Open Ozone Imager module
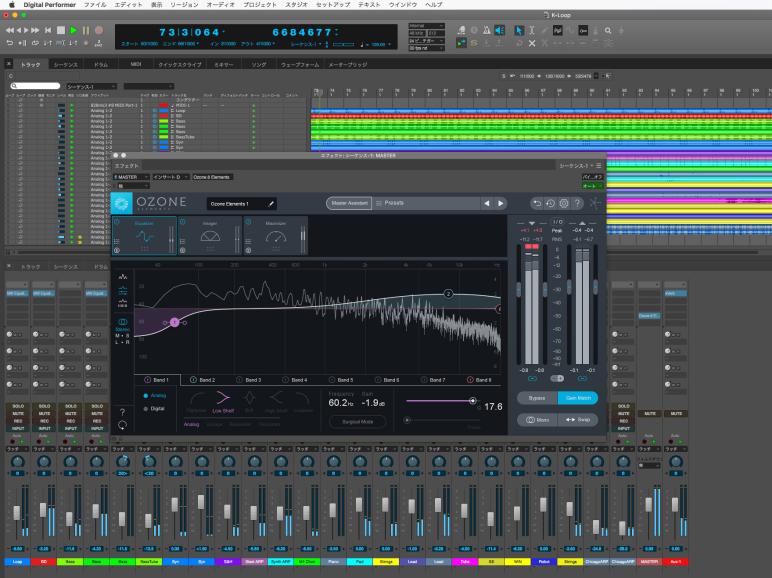This screenshot has width=772, height=578. (x=210, y=235)
